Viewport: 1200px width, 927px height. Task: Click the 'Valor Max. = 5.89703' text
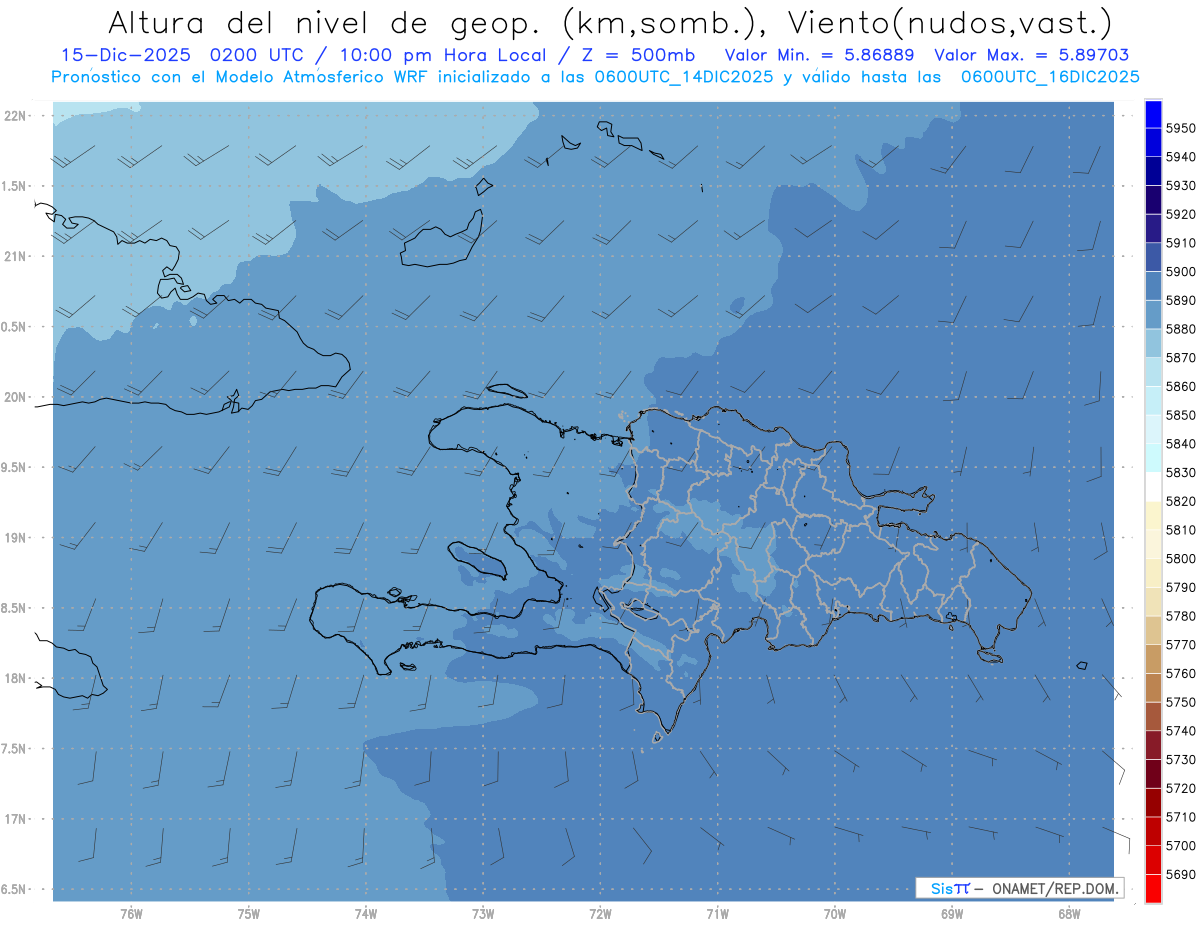pos(1032,55)
